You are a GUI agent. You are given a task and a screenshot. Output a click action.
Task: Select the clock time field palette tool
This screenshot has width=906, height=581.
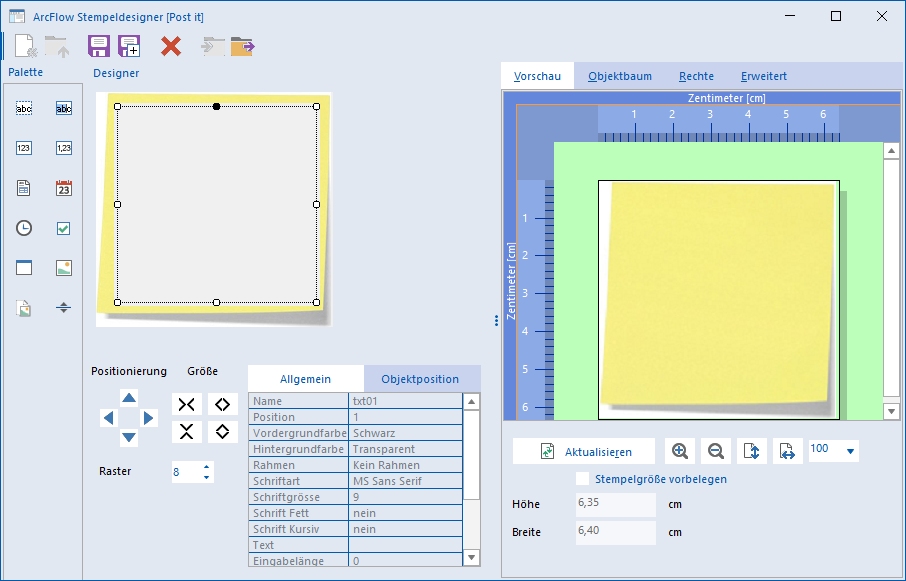[24, 228]
